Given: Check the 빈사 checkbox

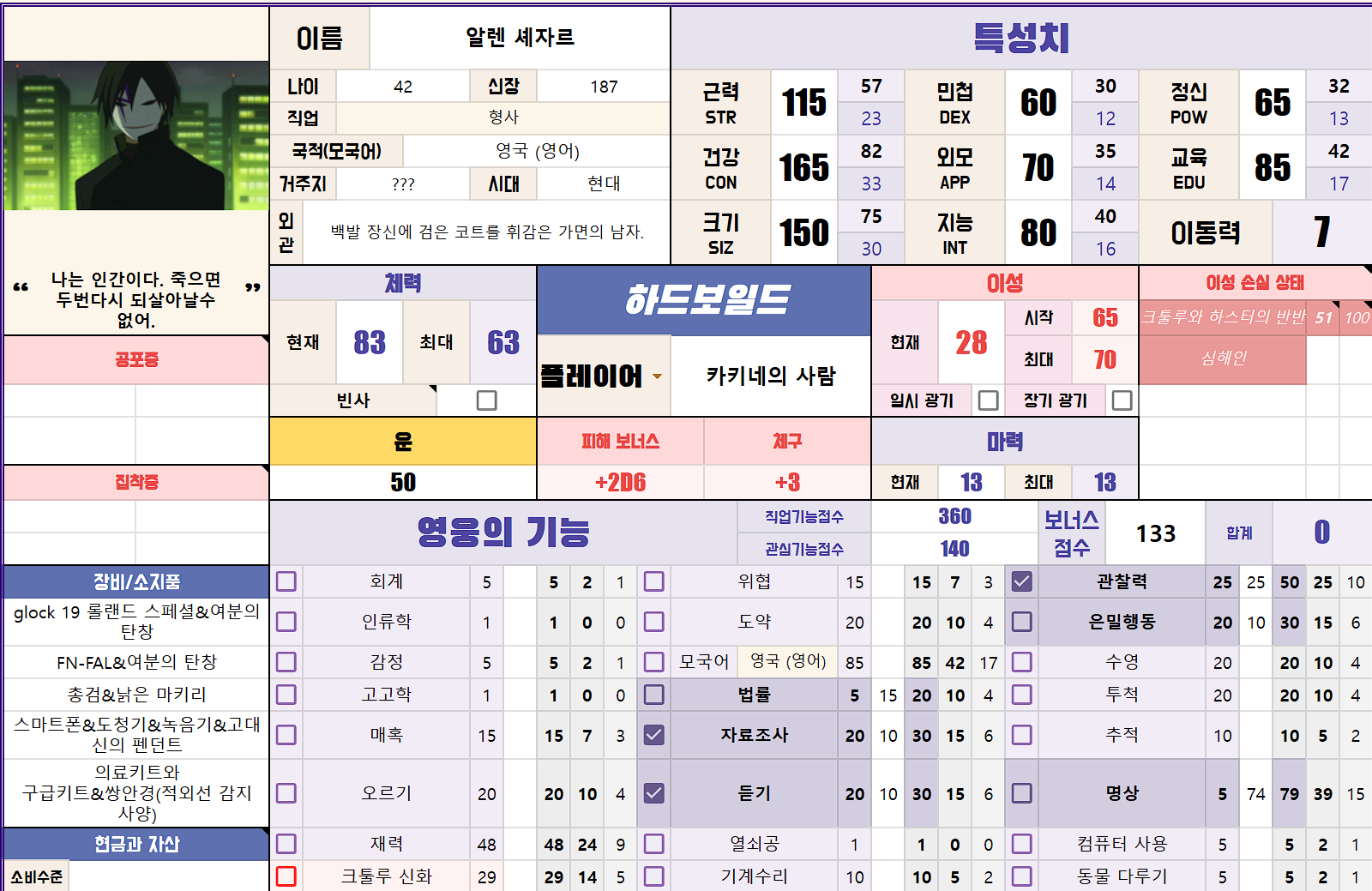Looking at the screenshot, I should point(486,400).
